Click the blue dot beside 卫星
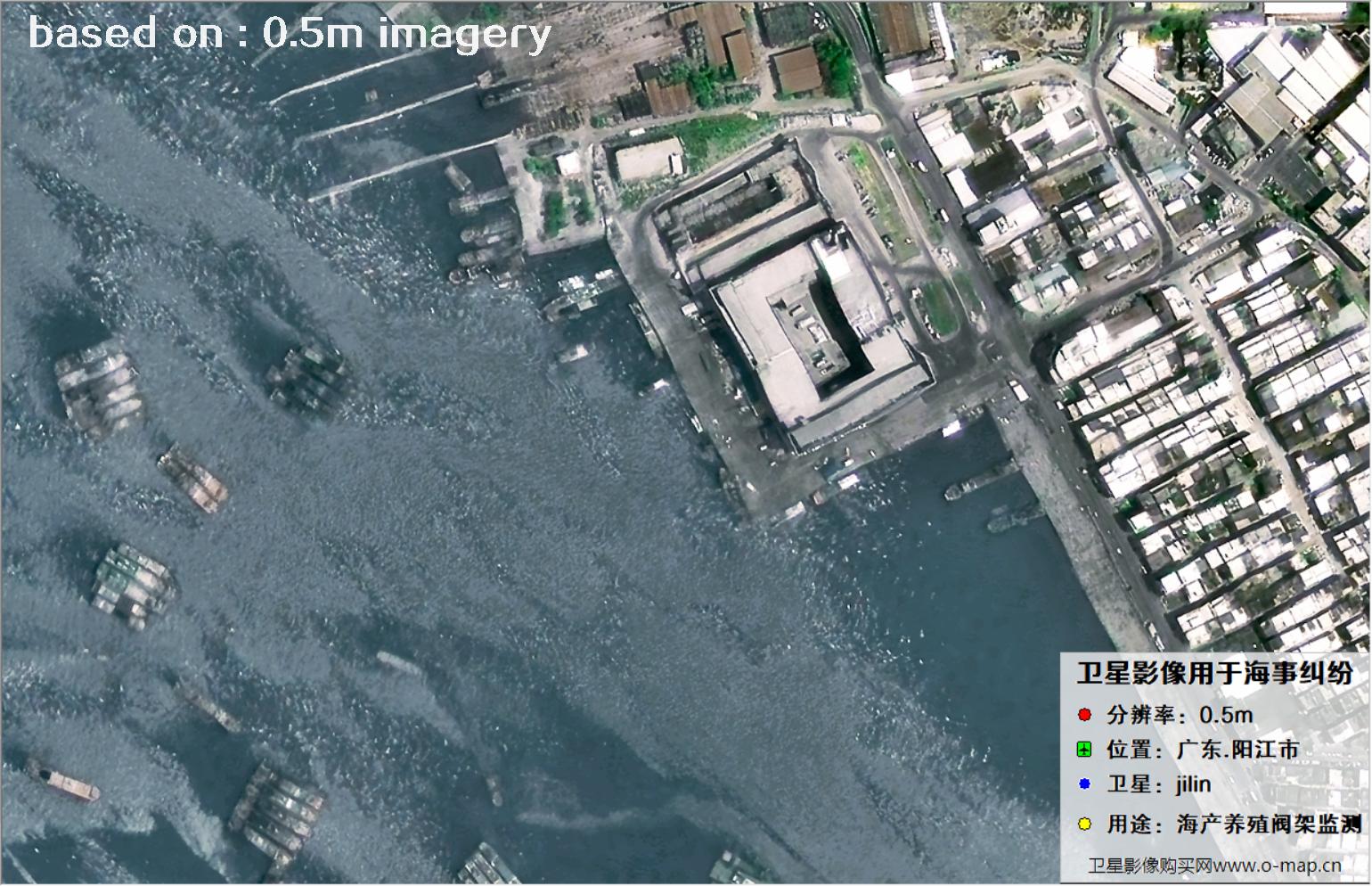 click(1084, 784)
